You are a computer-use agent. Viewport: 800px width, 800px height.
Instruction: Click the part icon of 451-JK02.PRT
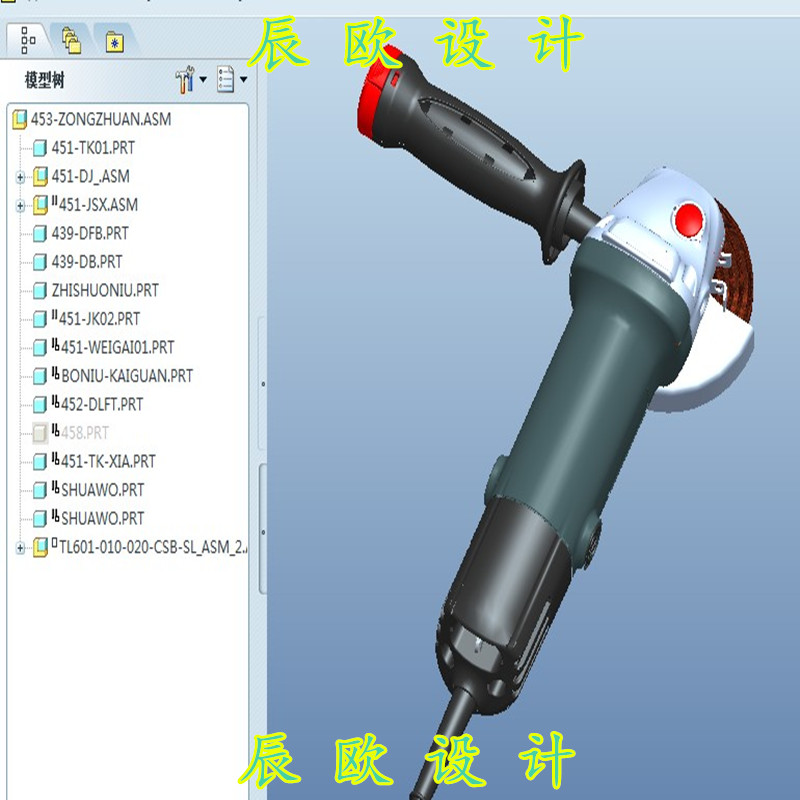point(40,320)
